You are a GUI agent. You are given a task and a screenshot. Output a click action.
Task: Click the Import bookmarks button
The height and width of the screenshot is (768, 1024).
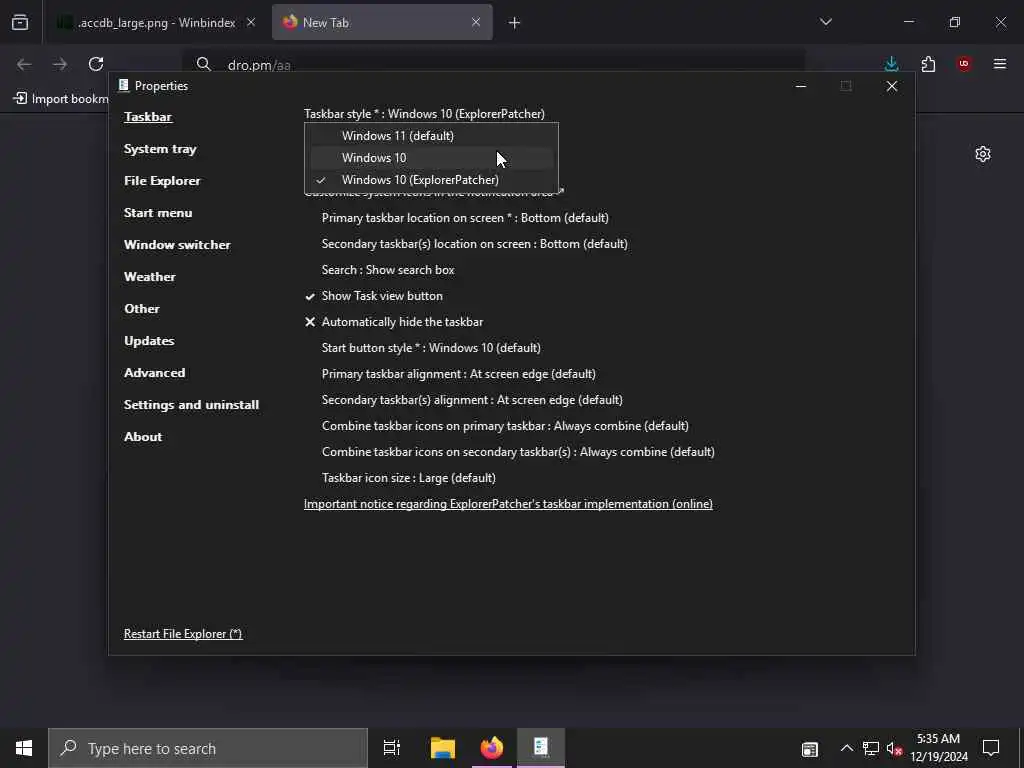pyautogui.click(x=61, y=99)
